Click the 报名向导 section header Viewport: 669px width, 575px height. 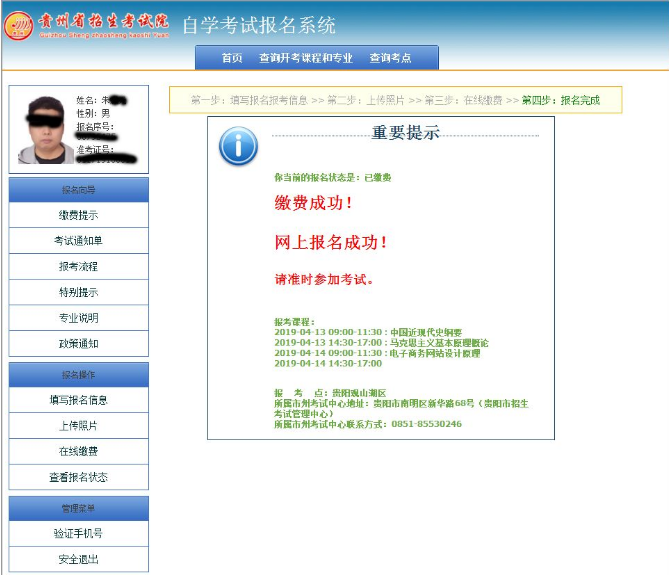(78, 189)
